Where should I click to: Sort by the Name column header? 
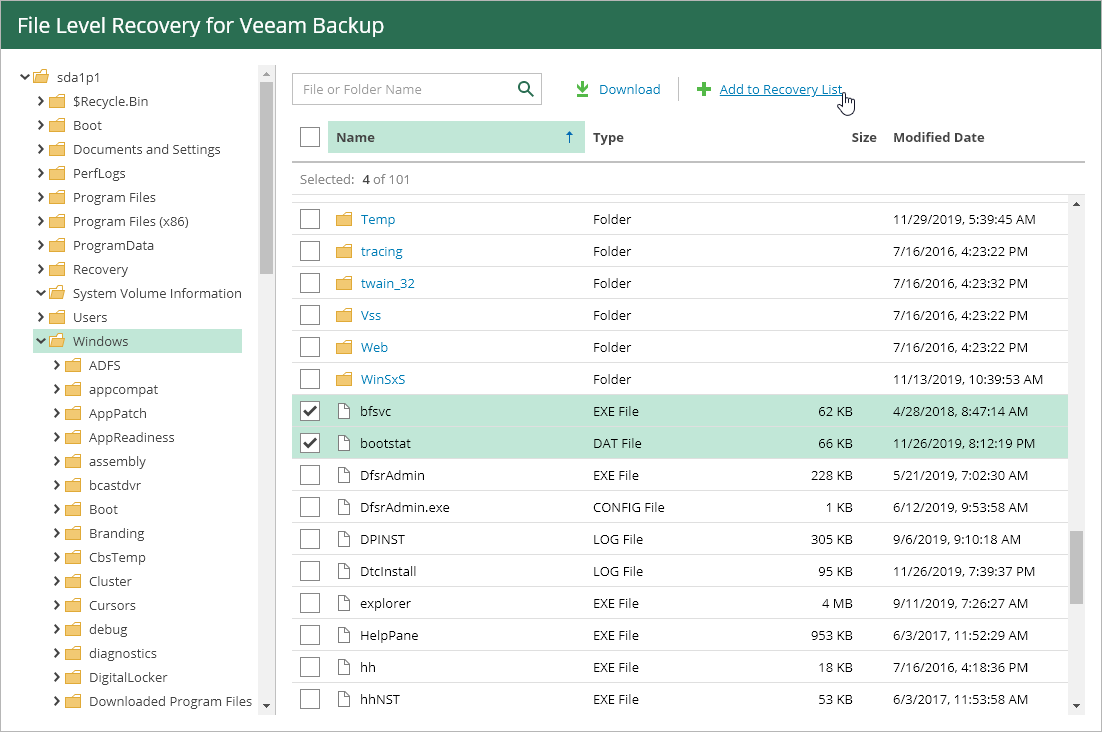pos(456,137)
